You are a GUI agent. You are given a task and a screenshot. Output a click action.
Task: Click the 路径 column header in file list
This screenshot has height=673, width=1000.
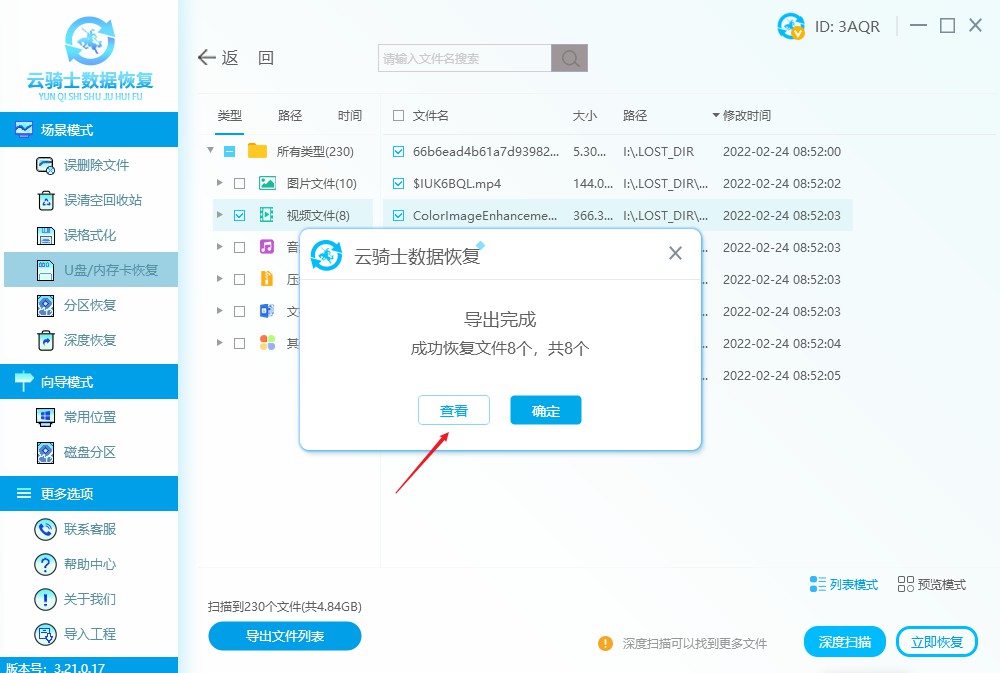[635, 115]
